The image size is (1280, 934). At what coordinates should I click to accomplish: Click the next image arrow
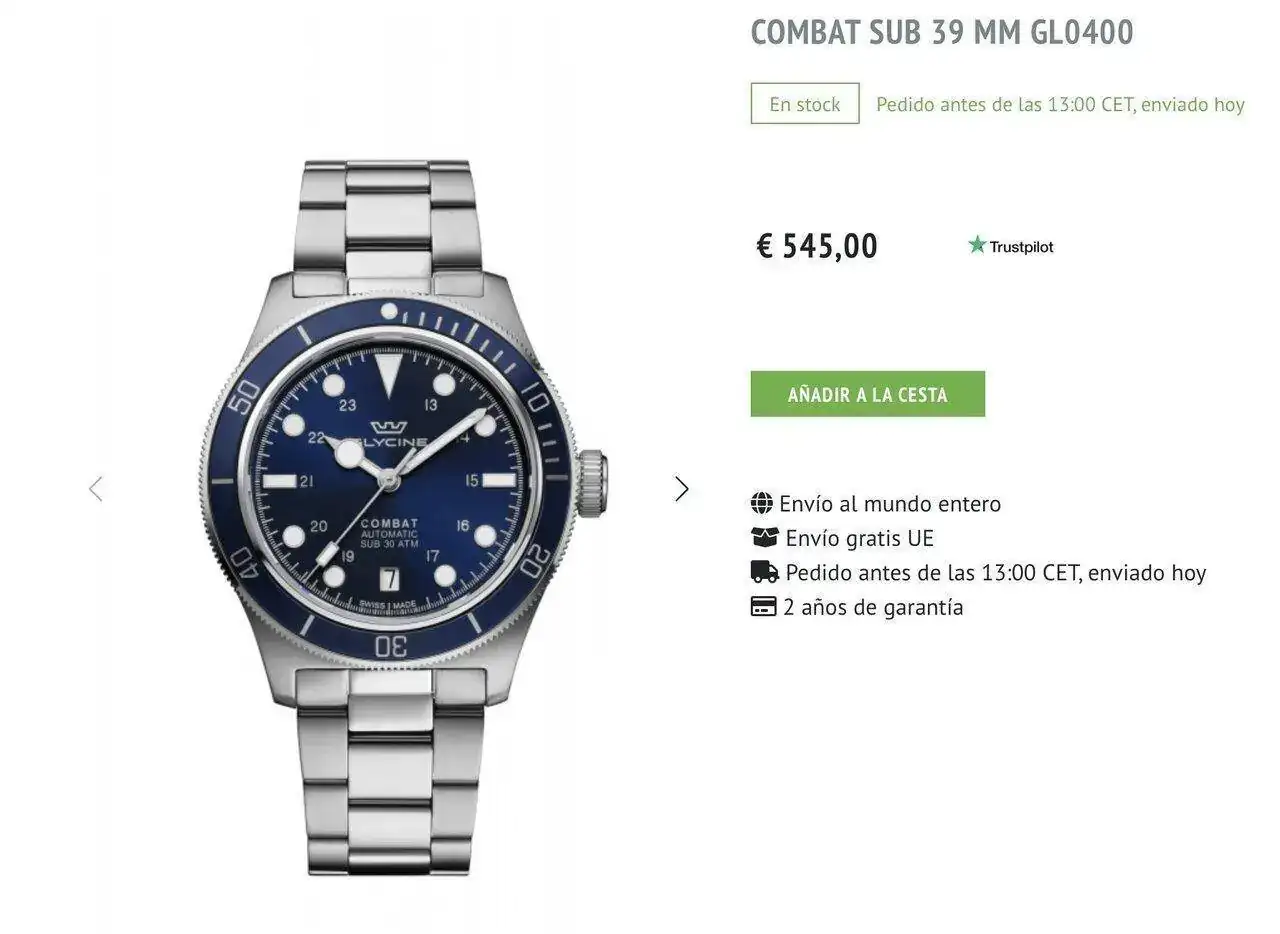[x=682, y=489]
